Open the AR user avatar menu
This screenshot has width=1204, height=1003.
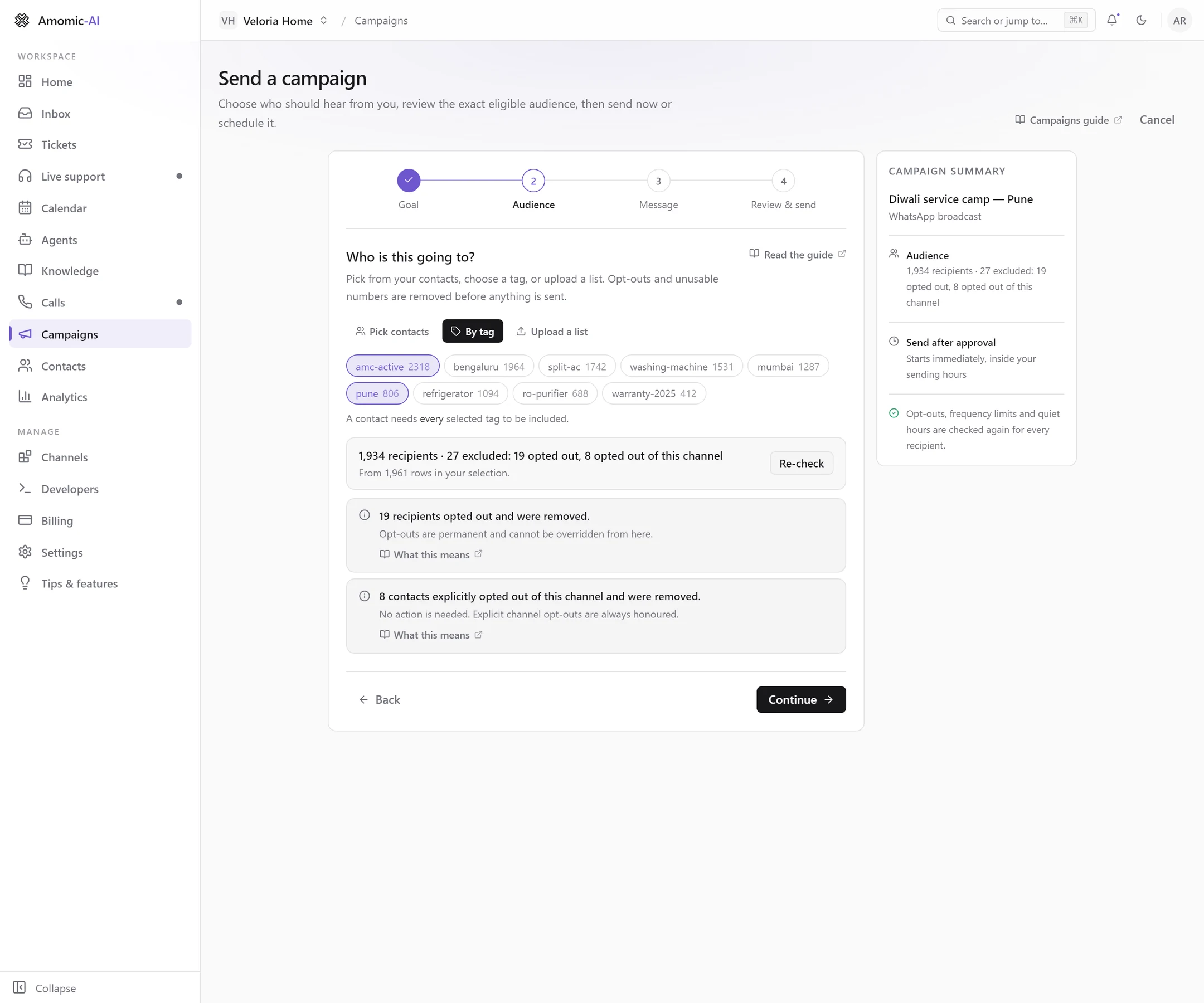coord(1179,20)
